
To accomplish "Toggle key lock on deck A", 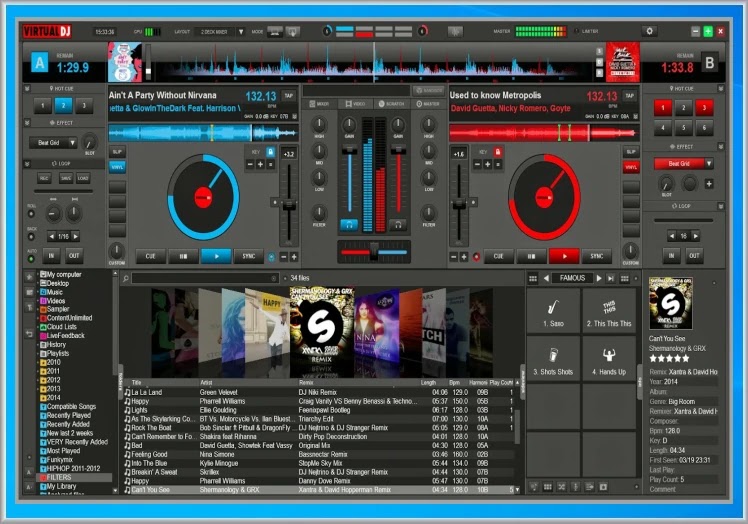I will pos(270,152).
